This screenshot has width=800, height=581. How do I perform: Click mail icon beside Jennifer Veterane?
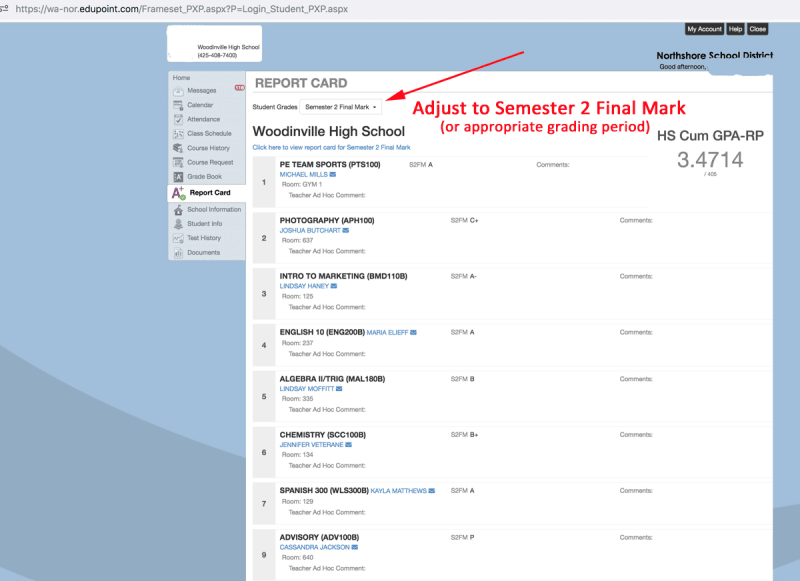pyautogui.click(x=345, y=445)
